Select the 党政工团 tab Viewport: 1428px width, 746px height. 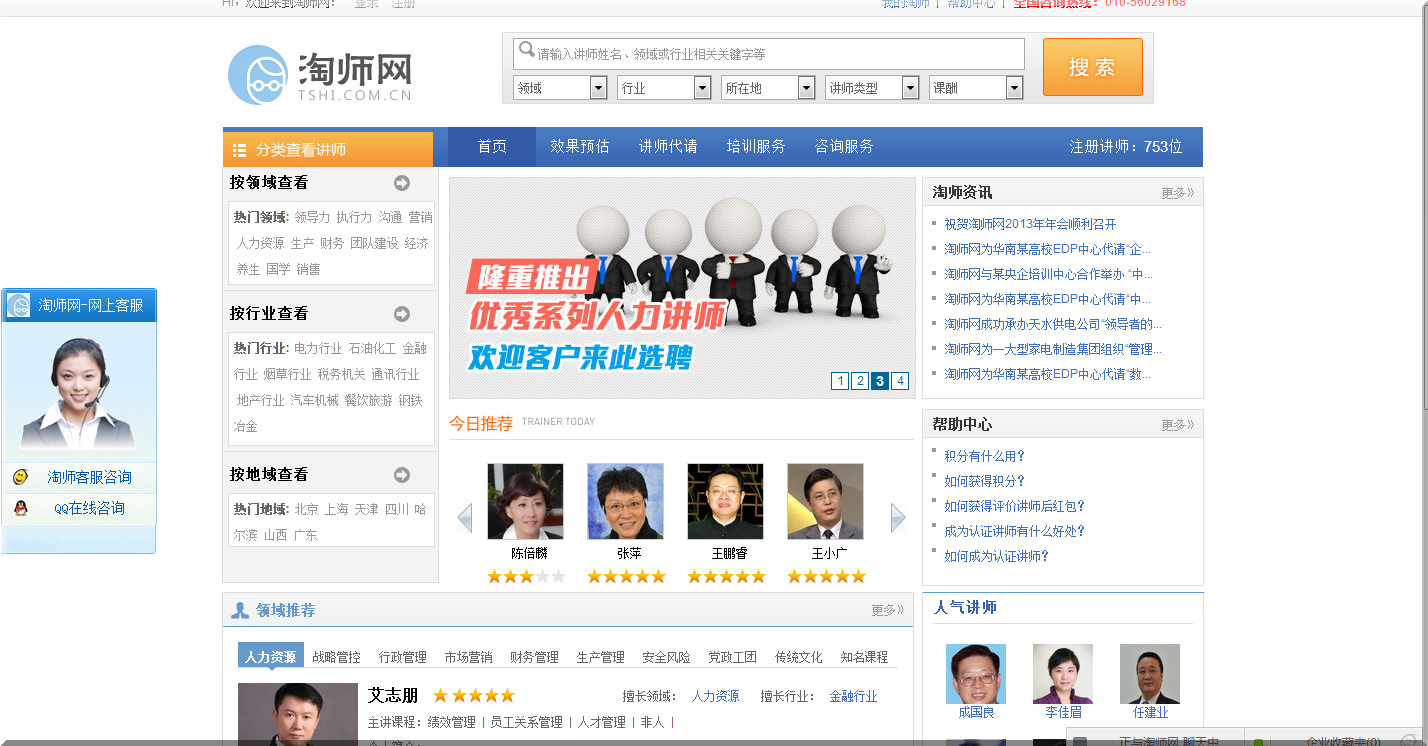point(733,657)
